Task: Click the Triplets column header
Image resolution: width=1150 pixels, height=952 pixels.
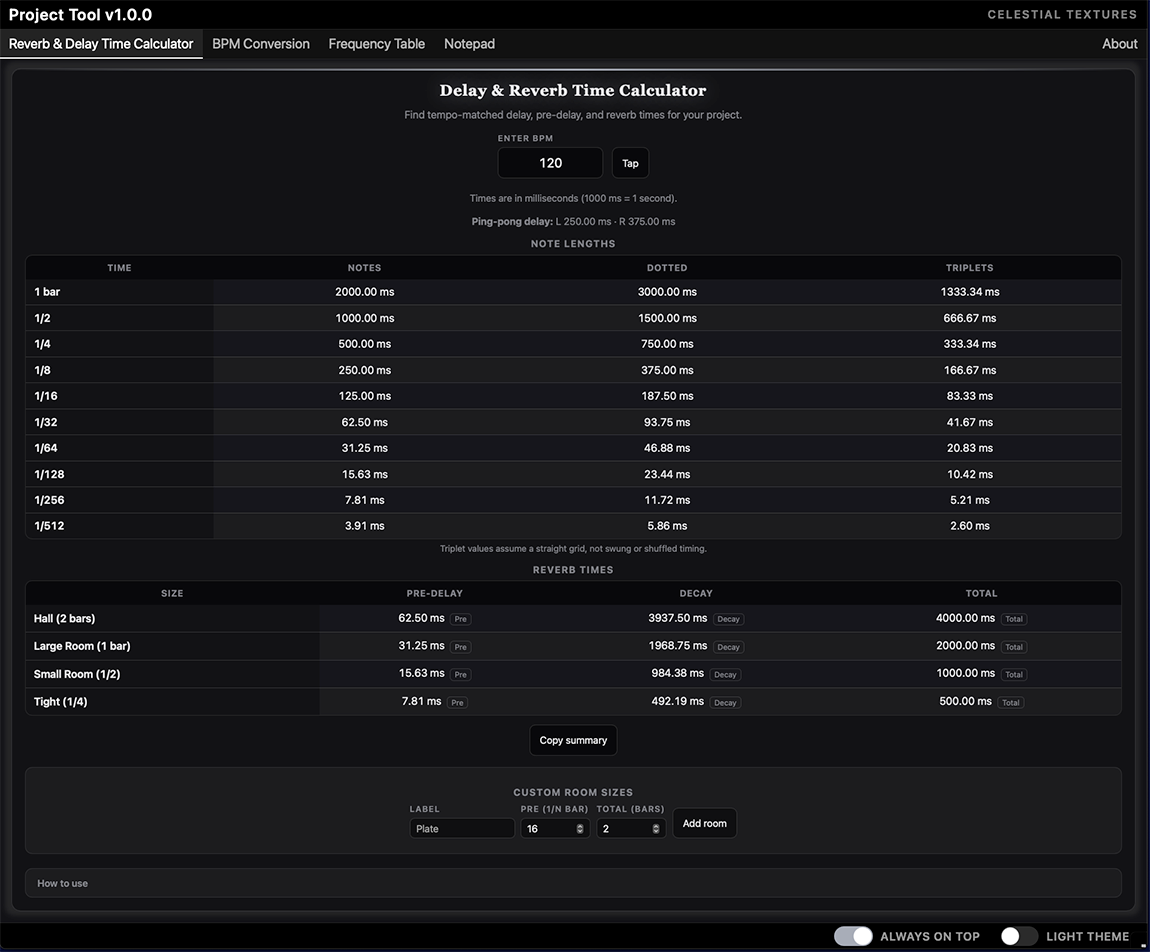Action: tap(970, 268)
